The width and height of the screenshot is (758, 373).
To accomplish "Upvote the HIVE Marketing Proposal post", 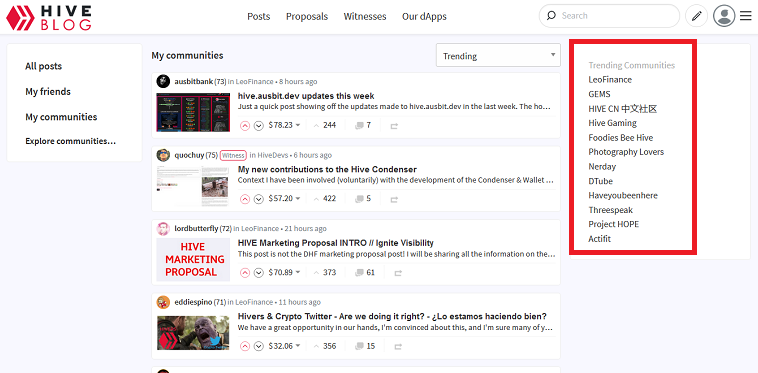I will pyautogui.click(x=245, y=273).
